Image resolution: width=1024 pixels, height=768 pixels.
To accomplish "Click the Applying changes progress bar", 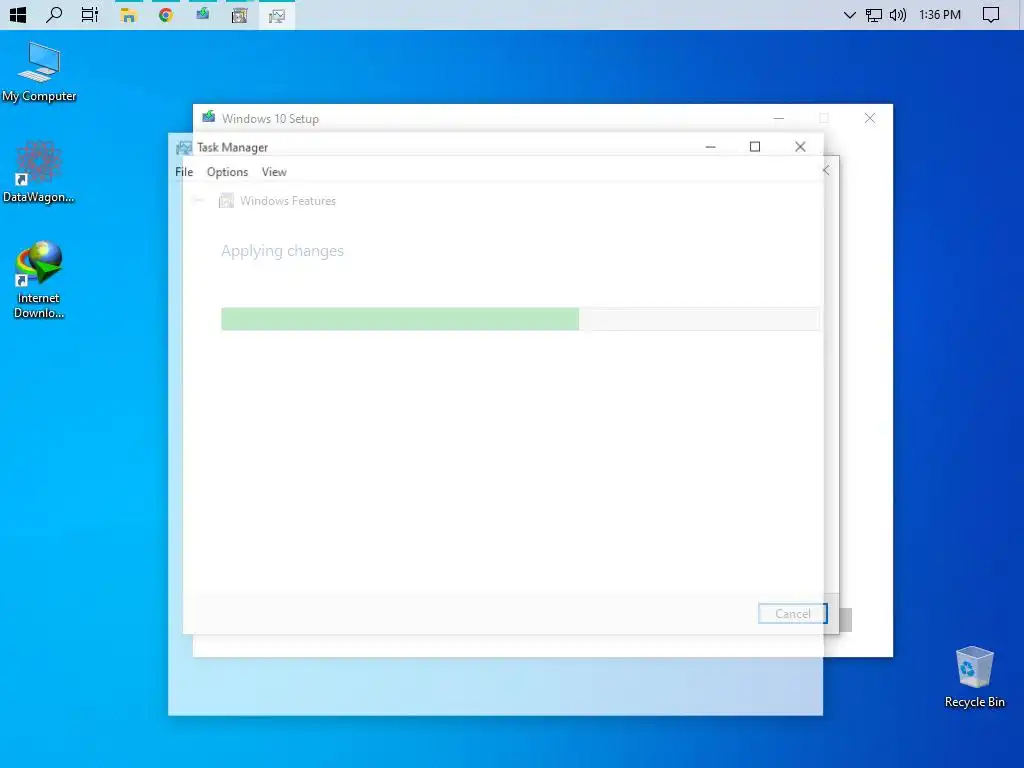I will pos(520,319).
